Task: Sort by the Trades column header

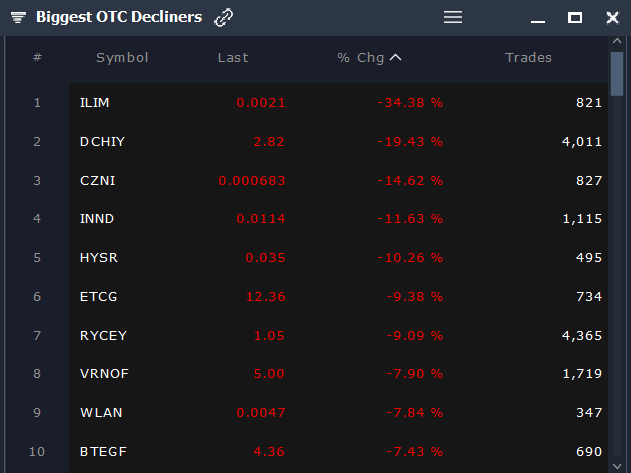Action: 528,58
